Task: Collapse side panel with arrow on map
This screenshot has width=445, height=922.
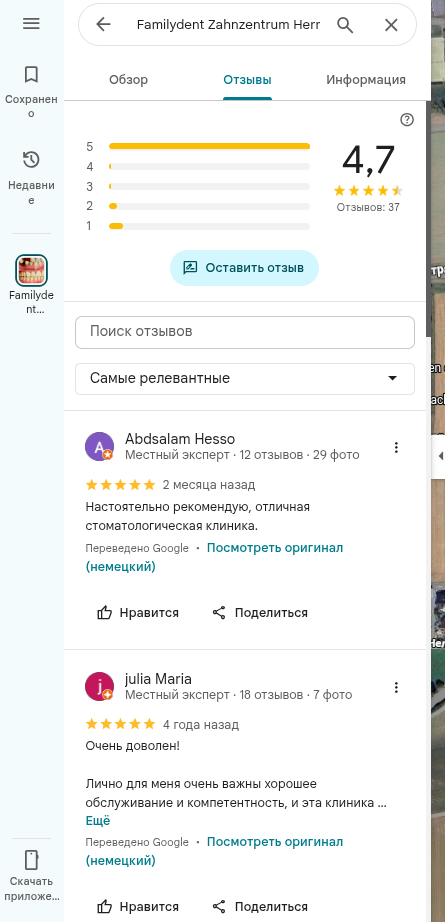Action: (439, 456)
